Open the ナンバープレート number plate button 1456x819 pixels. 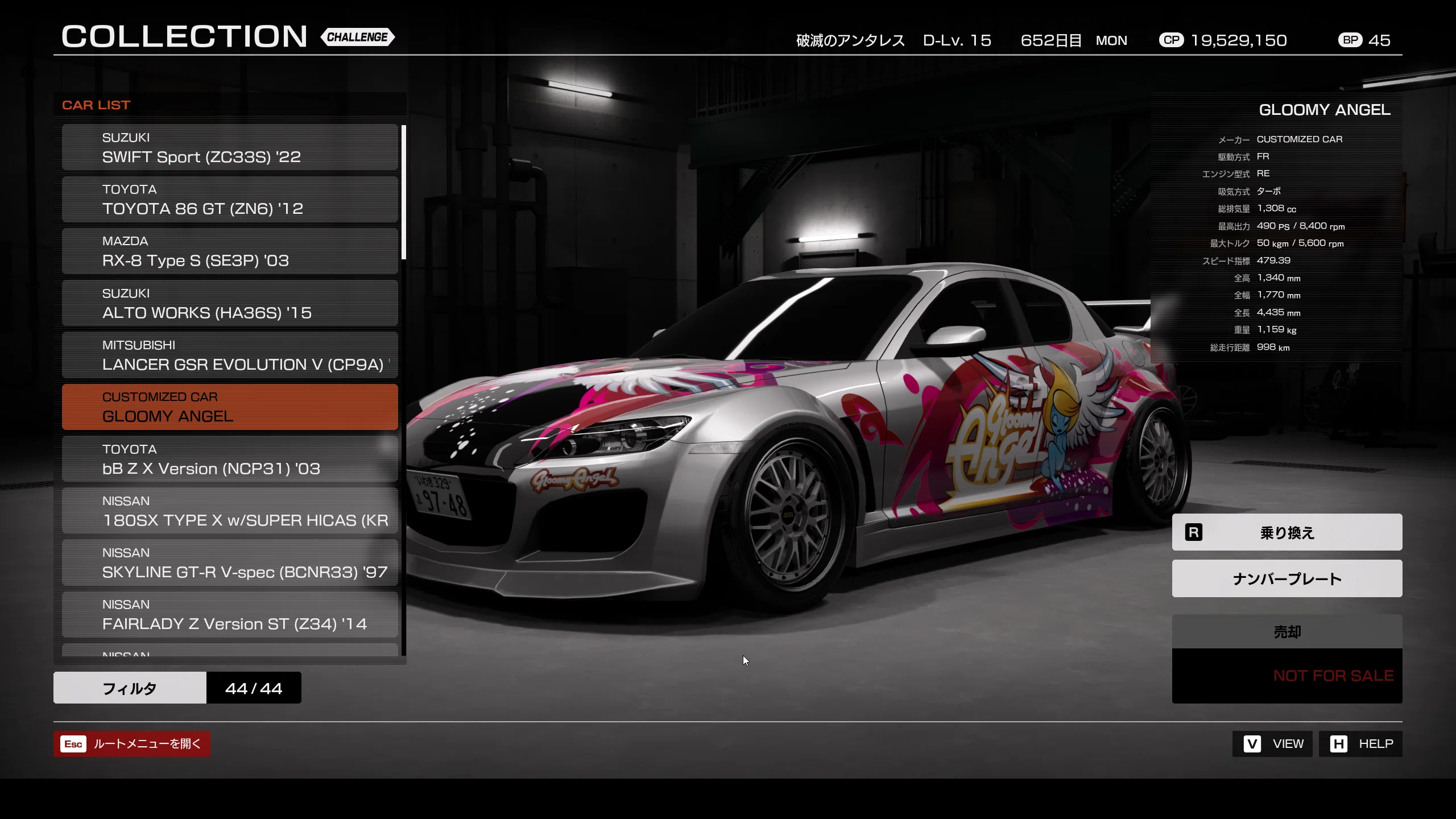pyautogui.click(x=1287, y=578)
